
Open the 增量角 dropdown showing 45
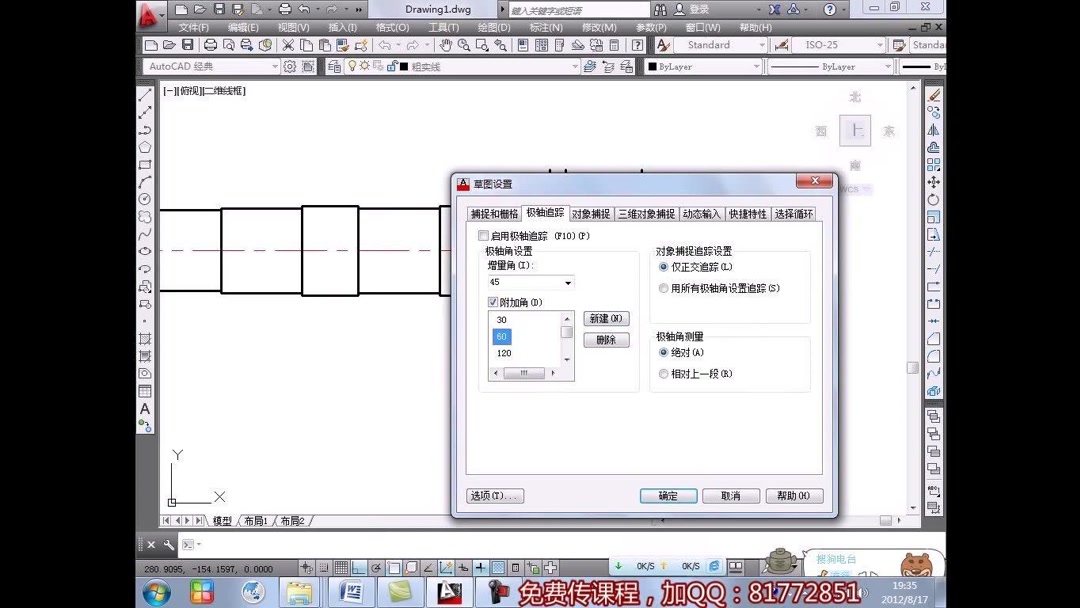568,283
